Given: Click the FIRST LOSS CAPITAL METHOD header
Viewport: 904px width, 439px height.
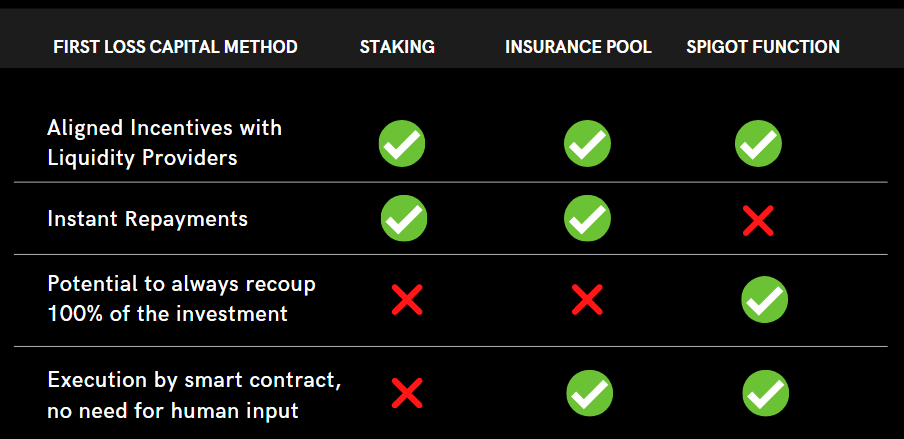Looking at the screenshot, I should (175, 47).
